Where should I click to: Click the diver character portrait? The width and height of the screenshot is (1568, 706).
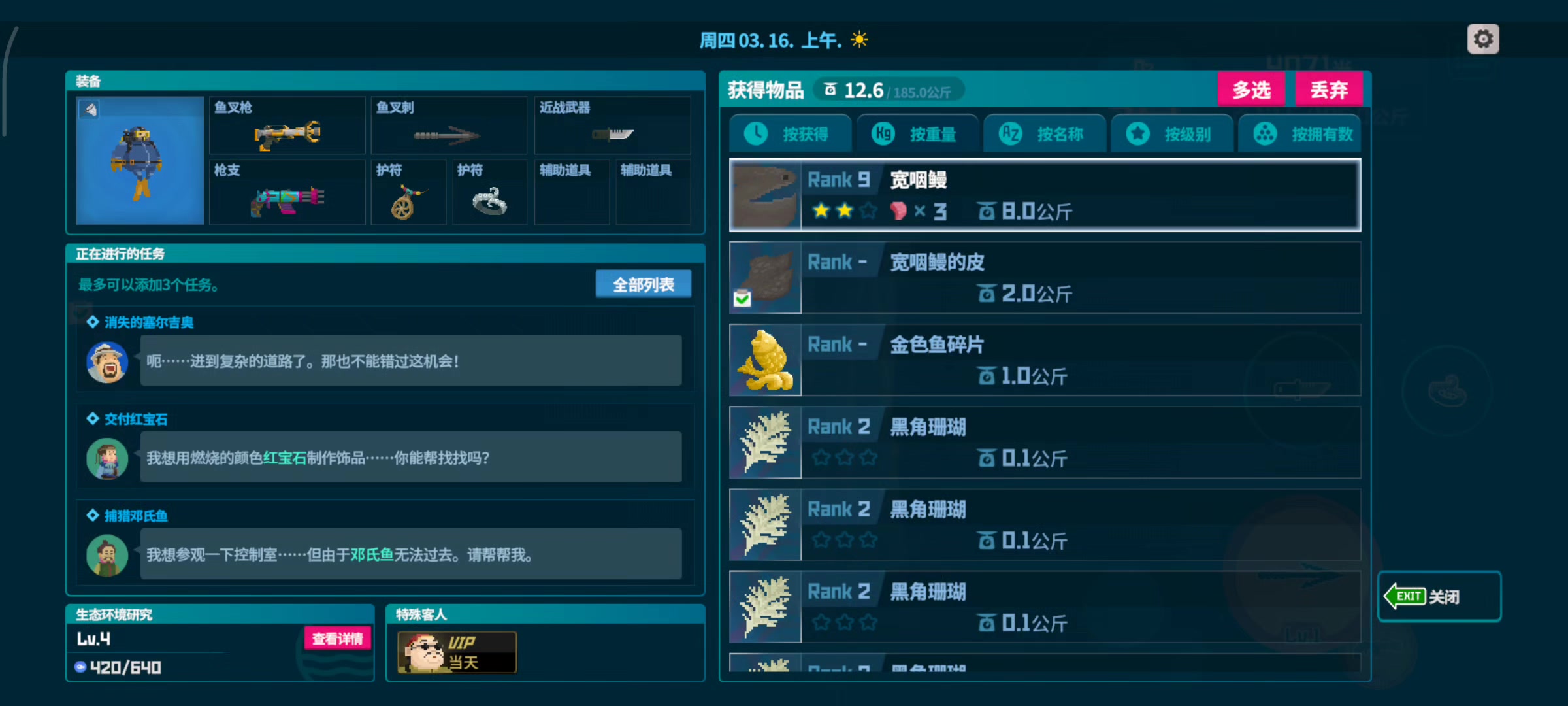[x=140, y=161]
